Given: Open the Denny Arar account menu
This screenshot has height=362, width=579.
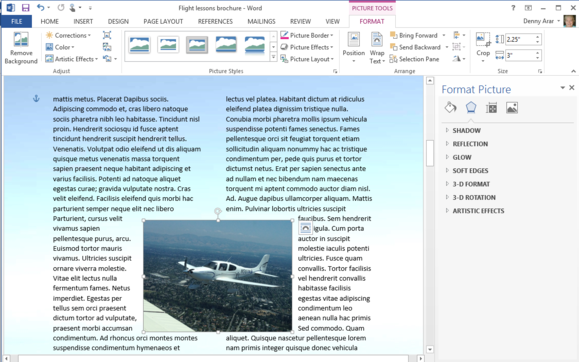Looking at the screenshot, I should click(x=541, y=21).
